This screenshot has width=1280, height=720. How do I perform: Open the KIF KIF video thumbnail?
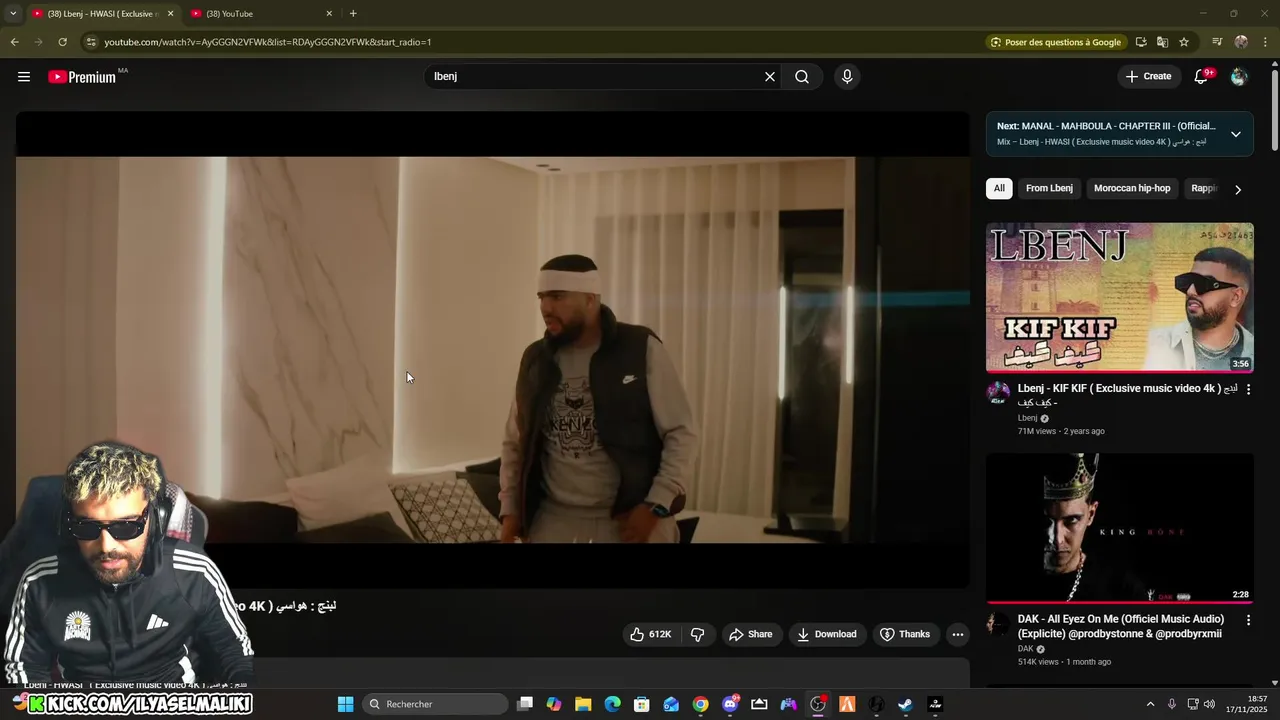[x=1120, y=298]
